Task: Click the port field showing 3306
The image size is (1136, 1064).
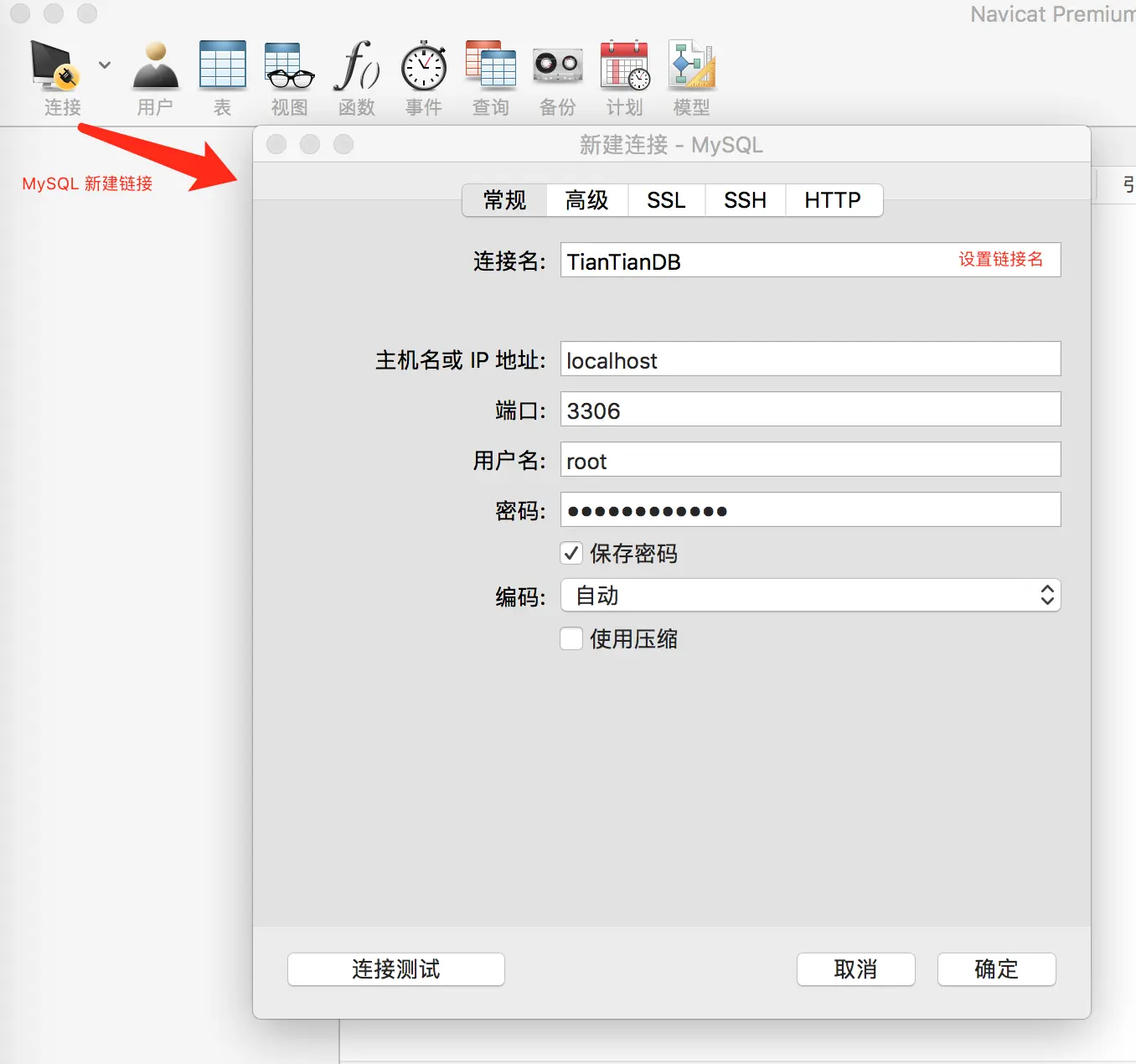Action: click(x=810, y=409)
